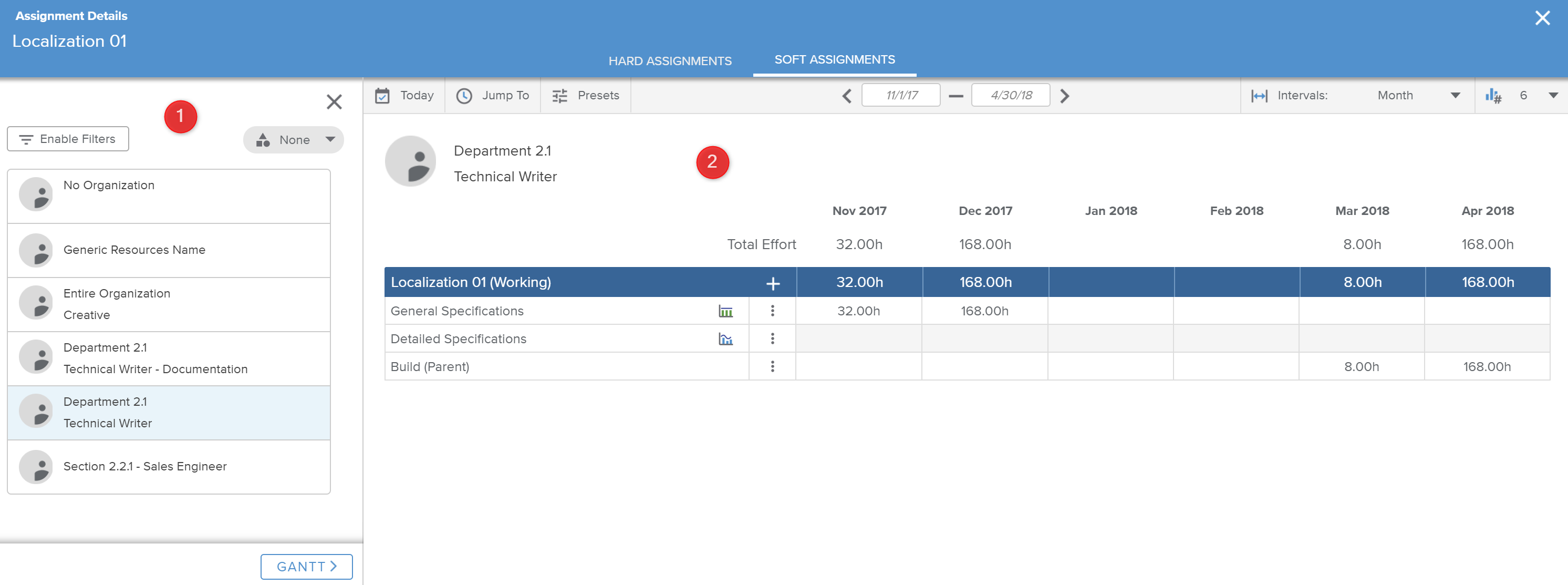Advance to next date range arrow
Screen dimensions: 1568x585
[x=1064, y=96]
